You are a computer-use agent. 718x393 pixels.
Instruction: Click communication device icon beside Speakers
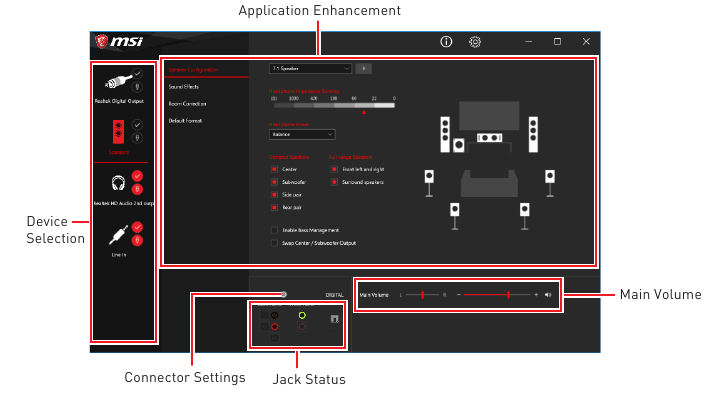137,138
